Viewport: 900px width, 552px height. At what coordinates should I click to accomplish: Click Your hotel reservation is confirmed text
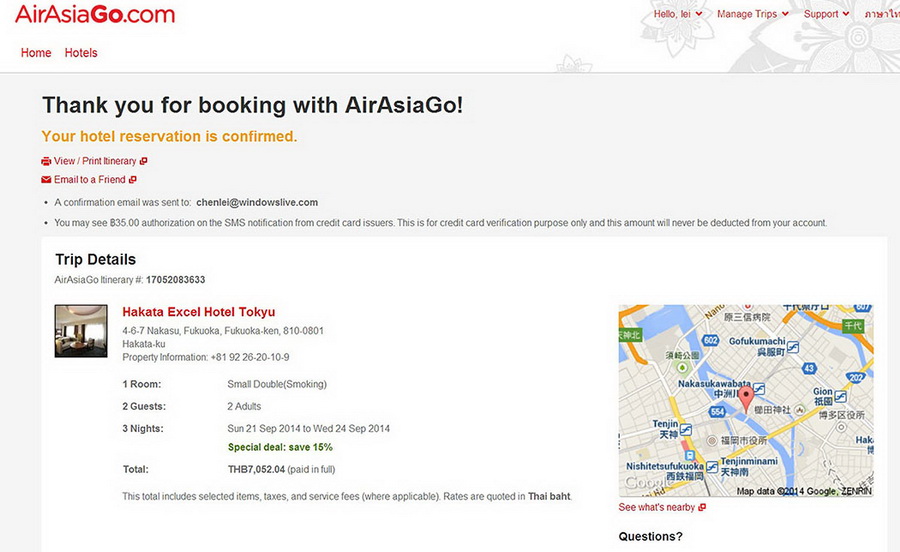pos(169,137)
